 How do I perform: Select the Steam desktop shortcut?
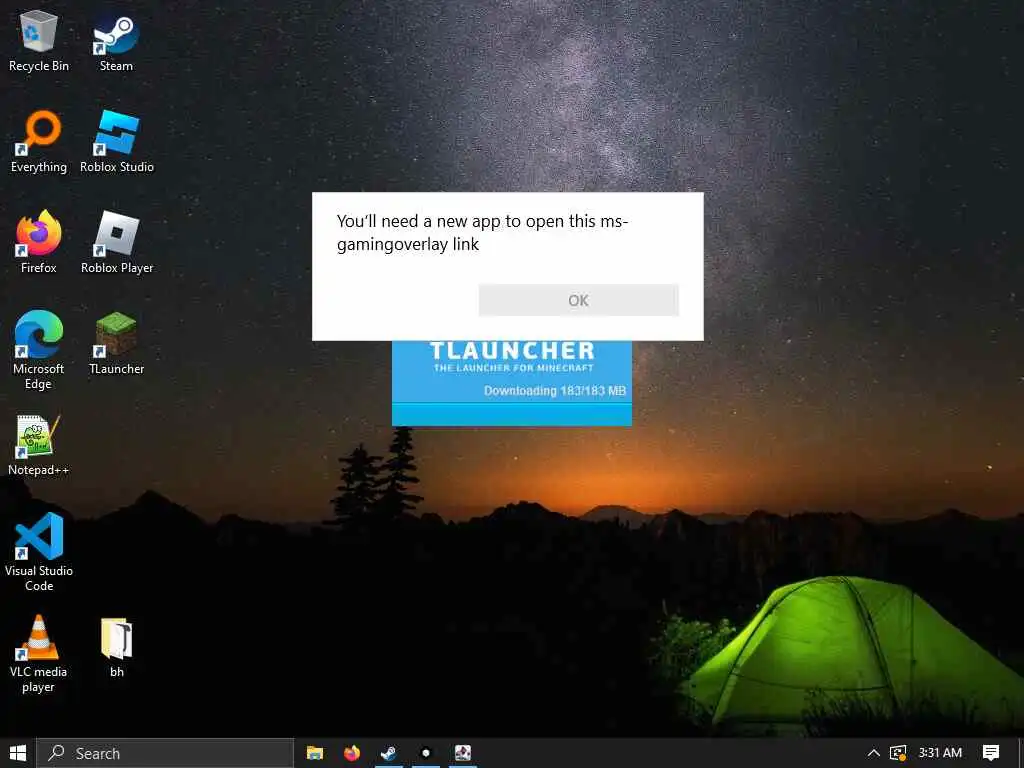116,42
